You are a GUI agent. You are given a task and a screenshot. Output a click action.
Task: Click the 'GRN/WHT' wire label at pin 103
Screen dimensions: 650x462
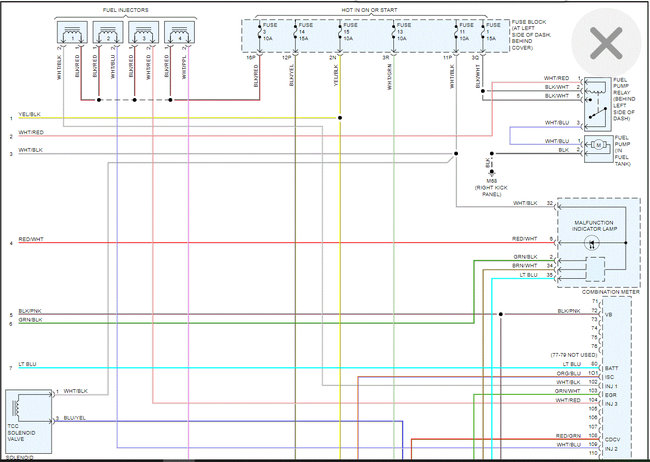[568, 391]
